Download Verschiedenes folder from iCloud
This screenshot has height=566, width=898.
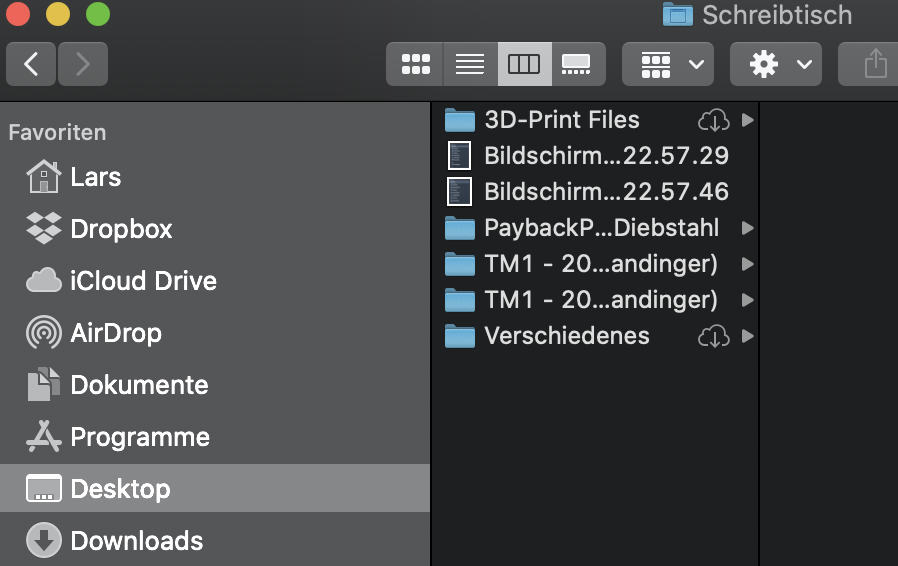click(x=713, y=336)
